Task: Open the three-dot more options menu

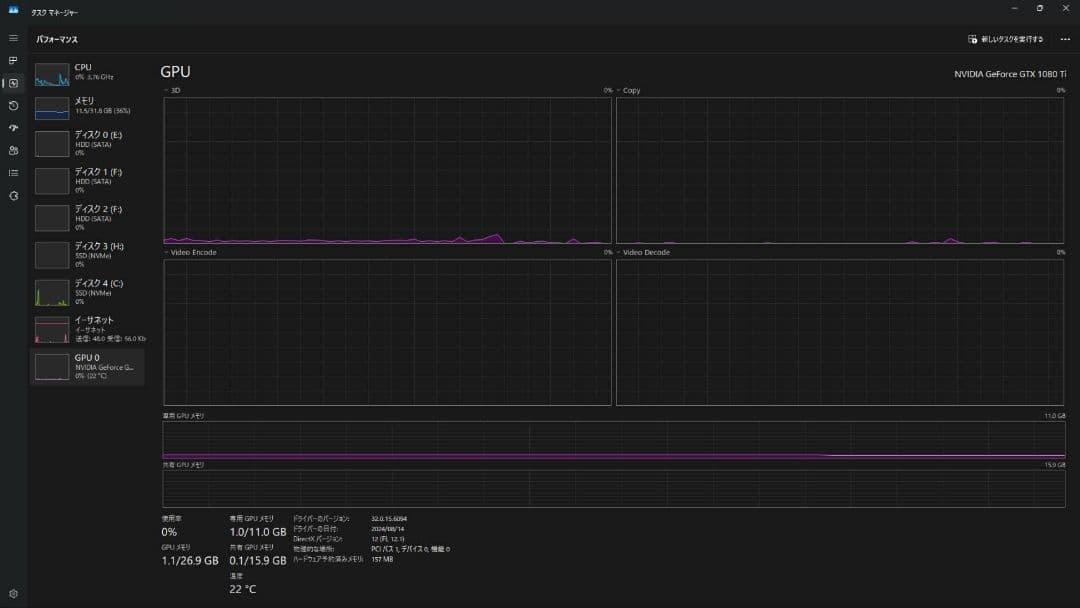Action: pos(1064,39)
